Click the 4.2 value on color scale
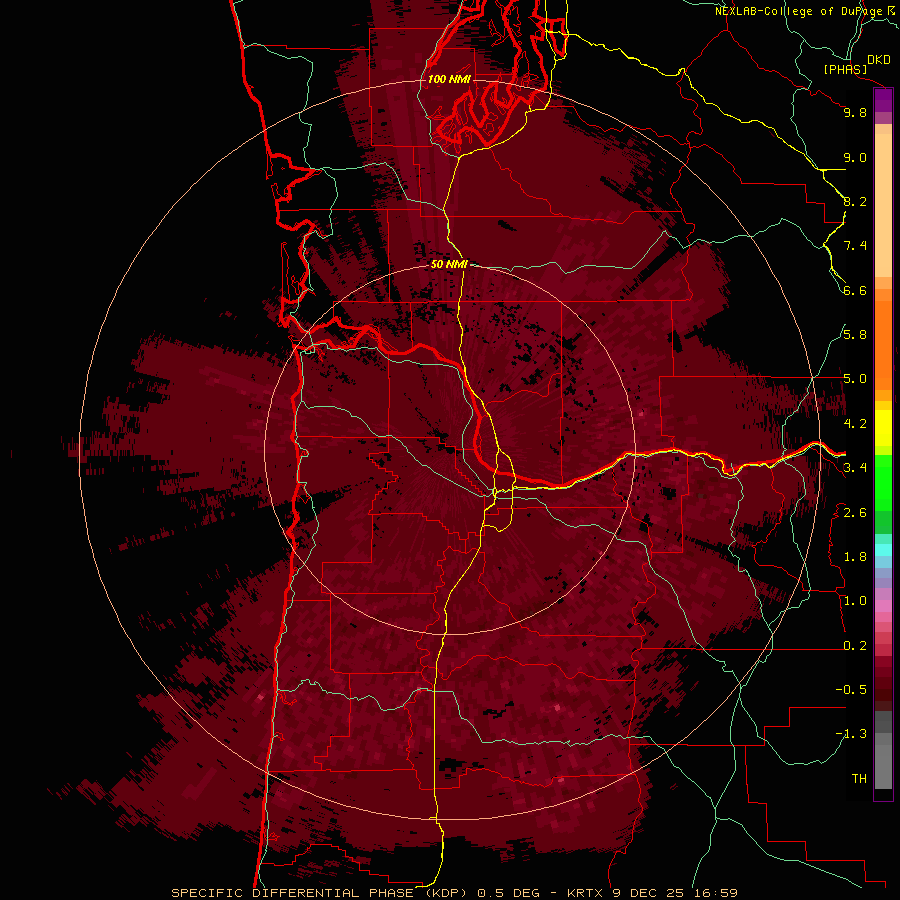The width and height of the screenshot is (900, 900). pyautogui.click(x=855, y=424)
